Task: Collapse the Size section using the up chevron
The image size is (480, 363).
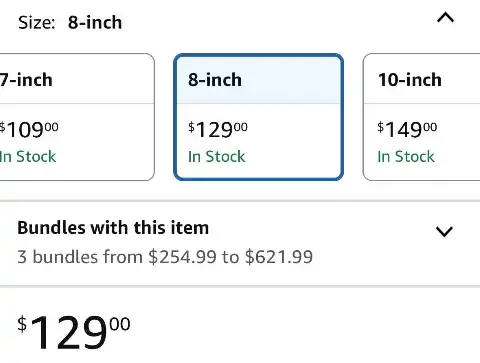Action: (x=445, y=18)
